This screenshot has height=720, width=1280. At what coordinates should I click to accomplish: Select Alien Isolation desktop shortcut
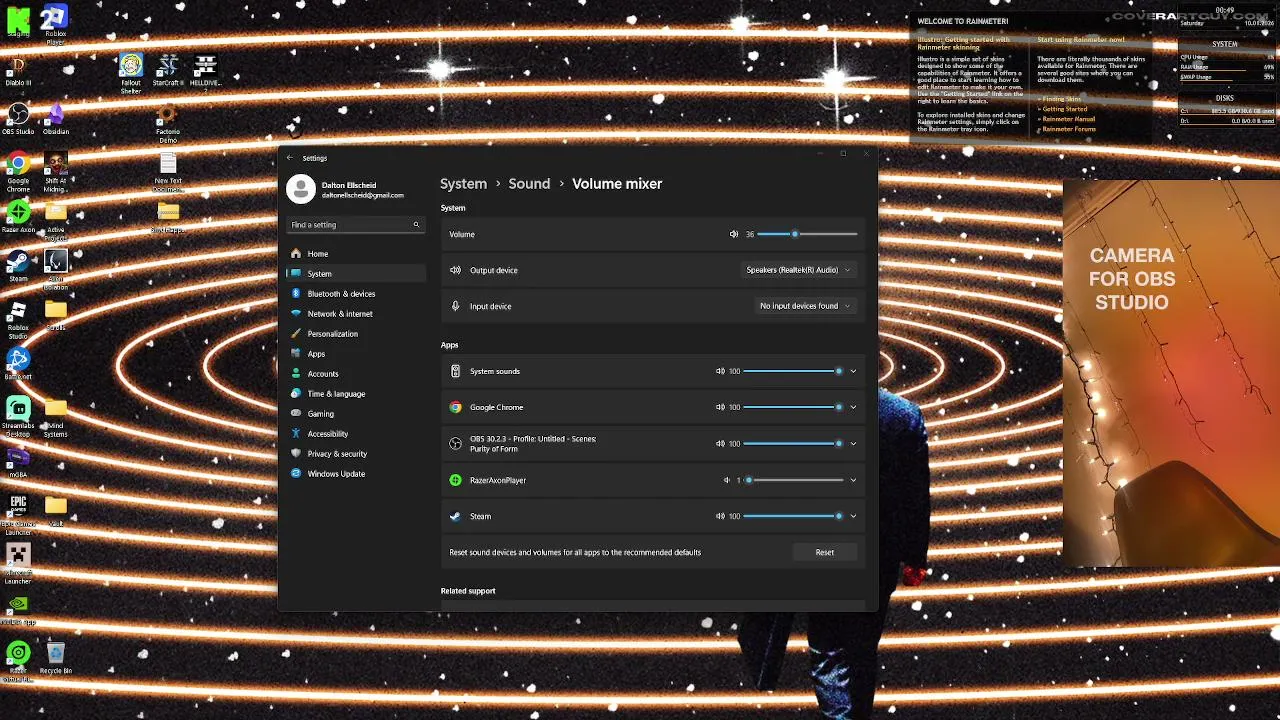[x=56, y=270]
